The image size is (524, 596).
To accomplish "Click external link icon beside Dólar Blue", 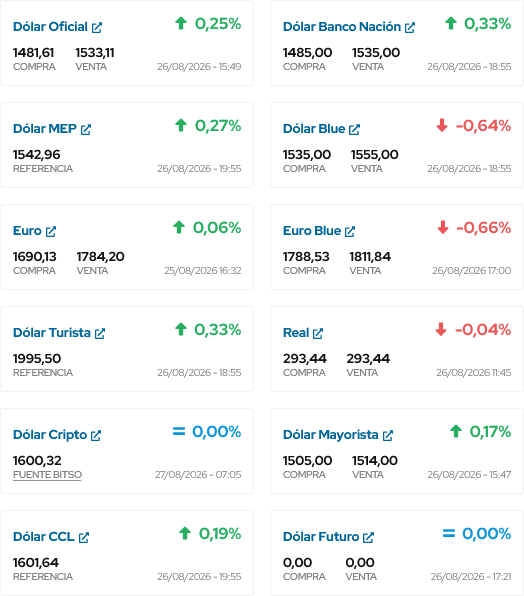I will 355,129.
